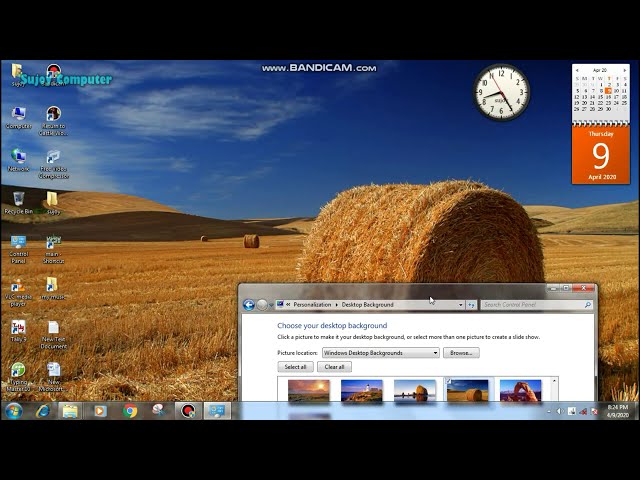The height and width of the screenshot is (480, 640).
Task: Open Control Panel desktop icon
Action: click(x=18, y=249)
